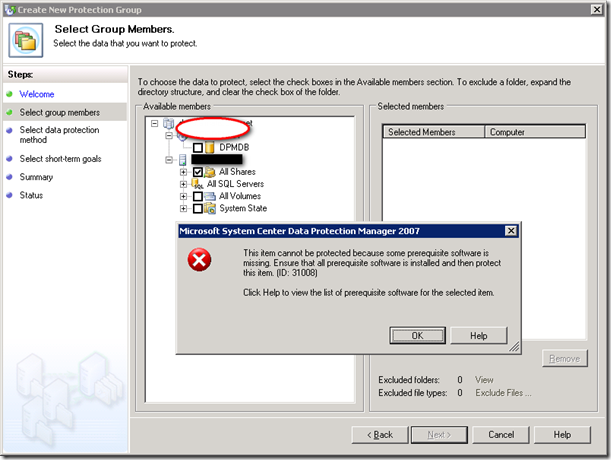Select the 'Select group members' step
This screenshot has height=460, width=611.
pyautogui.click(x=60, y=112)
